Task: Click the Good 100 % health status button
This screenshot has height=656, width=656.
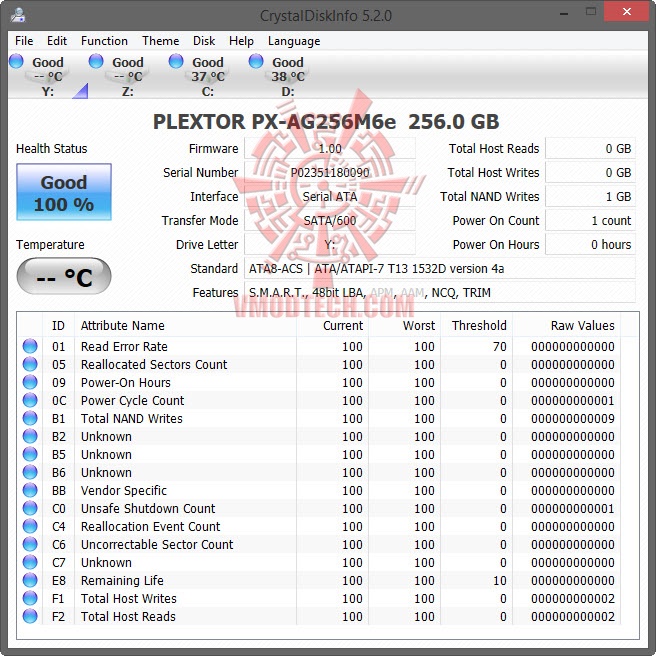Action: (64, 192)
